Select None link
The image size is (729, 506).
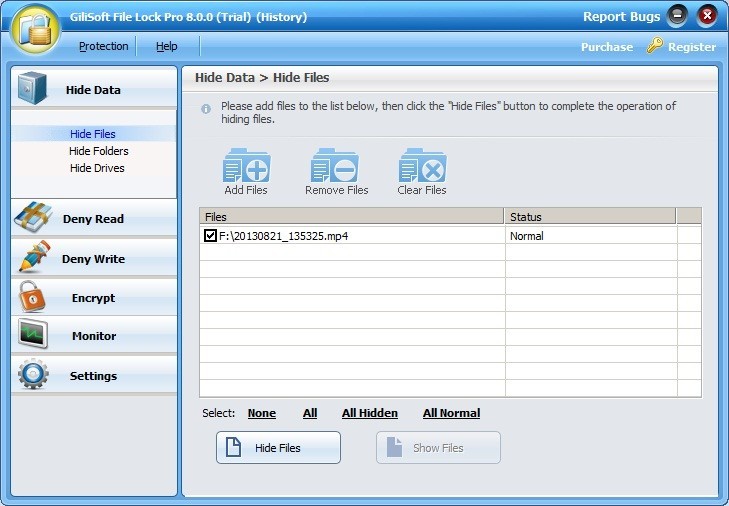(262, 413)
